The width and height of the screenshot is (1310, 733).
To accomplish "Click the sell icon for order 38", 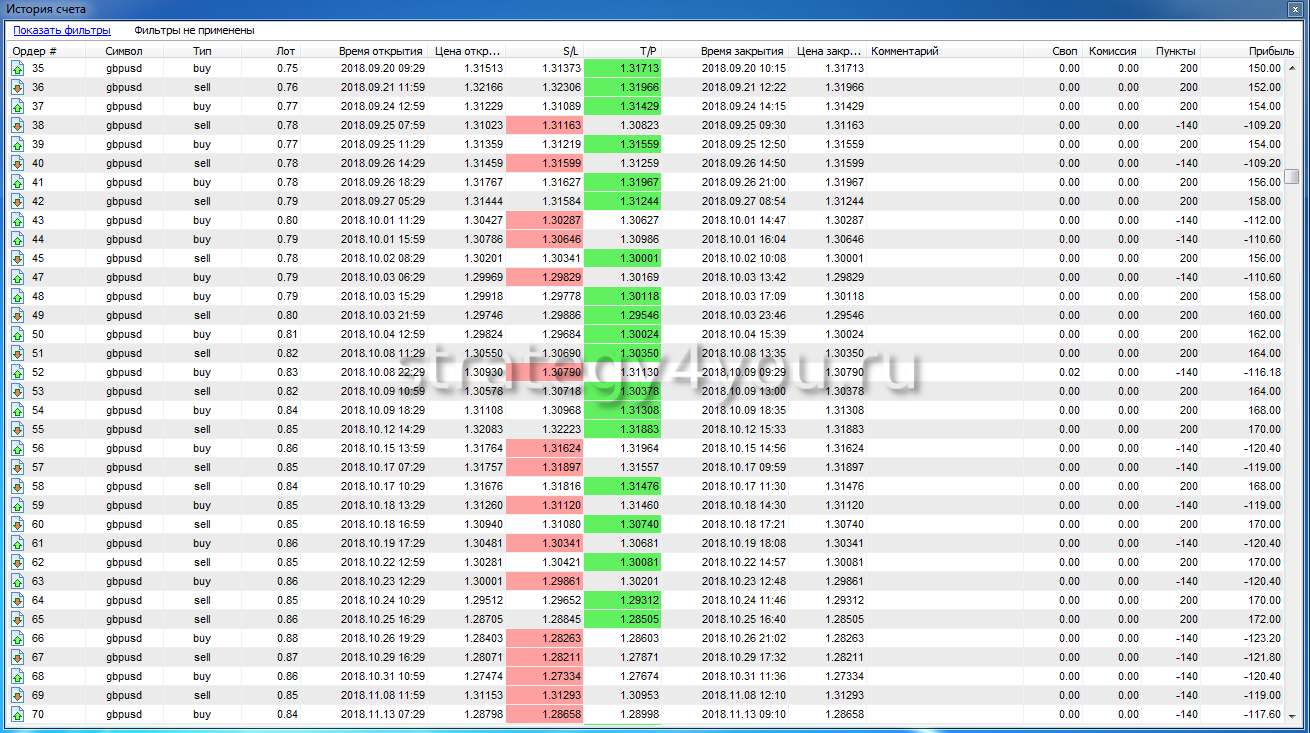I will click(x=18, y=125).
